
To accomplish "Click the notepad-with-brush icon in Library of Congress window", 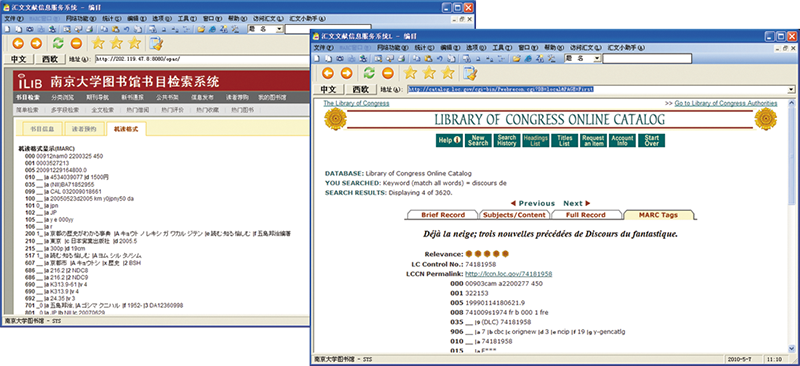I will point(469,74).
